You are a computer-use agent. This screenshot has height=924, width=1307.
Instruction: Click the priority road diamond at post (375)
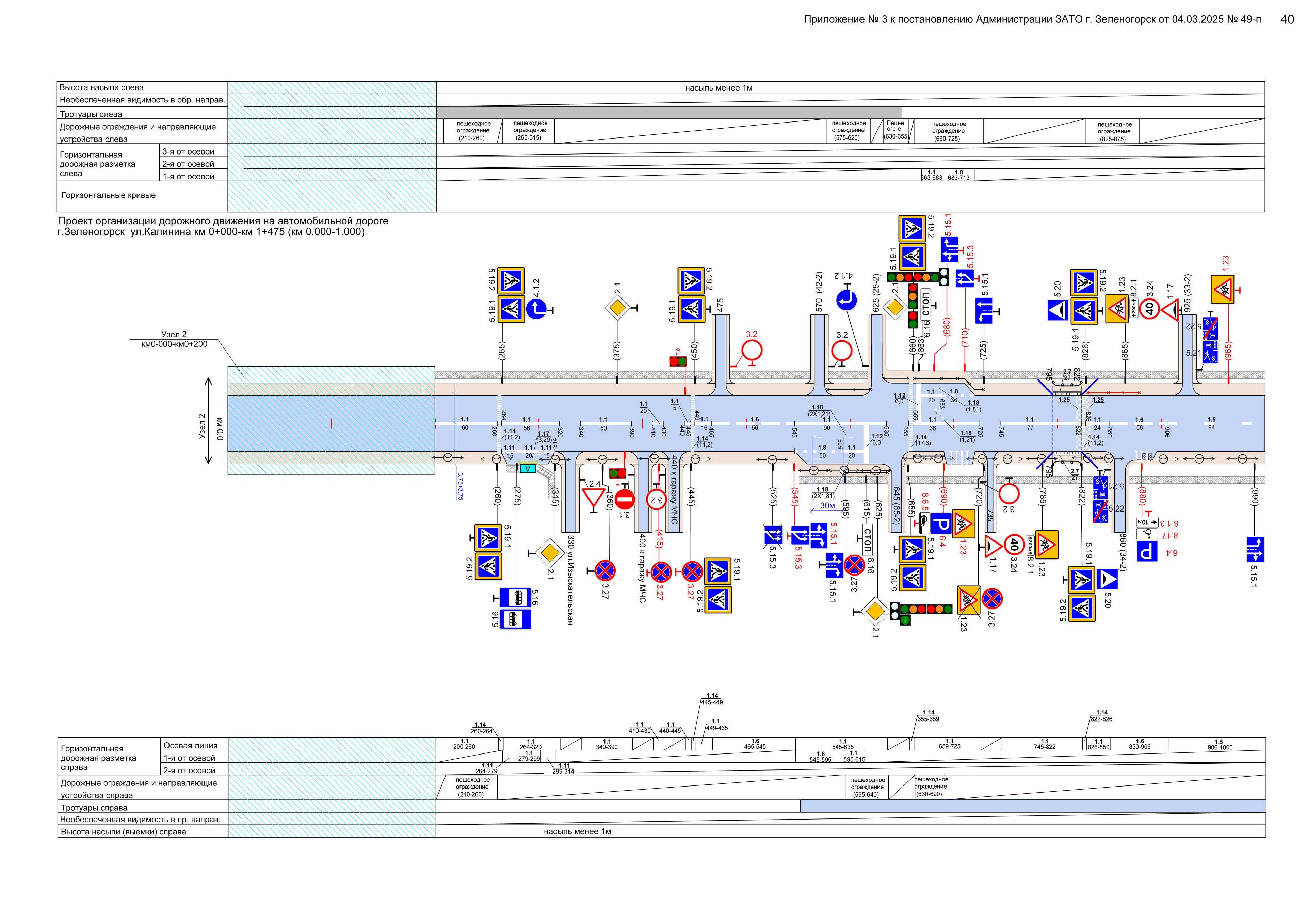pos(618,308)
